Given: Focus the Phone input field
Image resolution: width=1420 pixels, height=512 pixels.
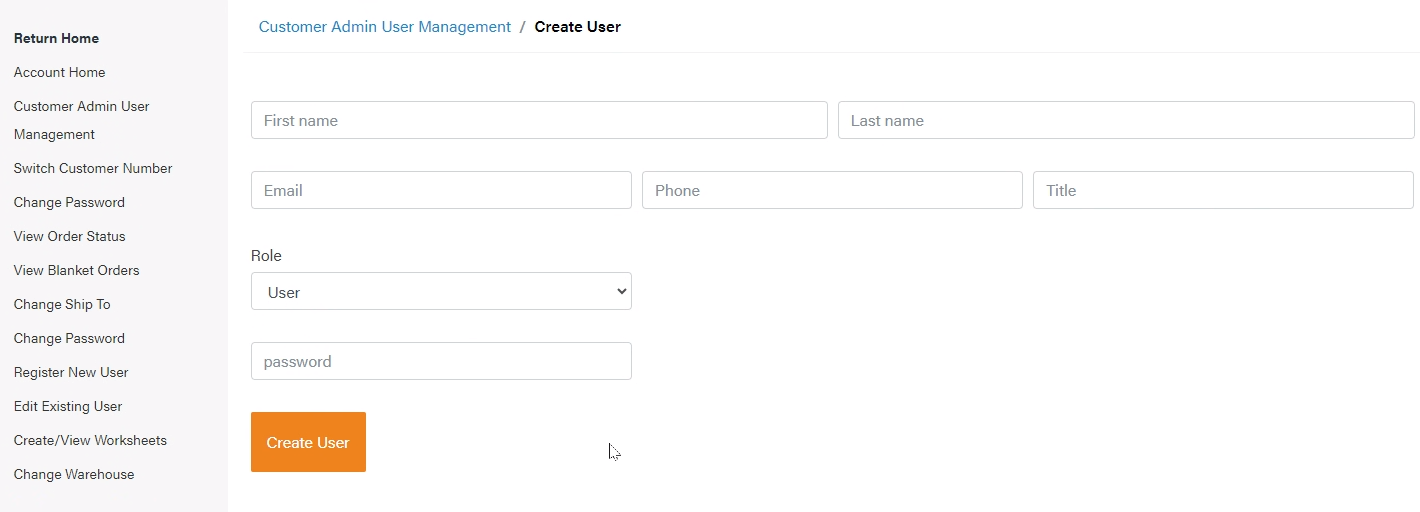Looking at the screenshot, I should coord(832,190).
